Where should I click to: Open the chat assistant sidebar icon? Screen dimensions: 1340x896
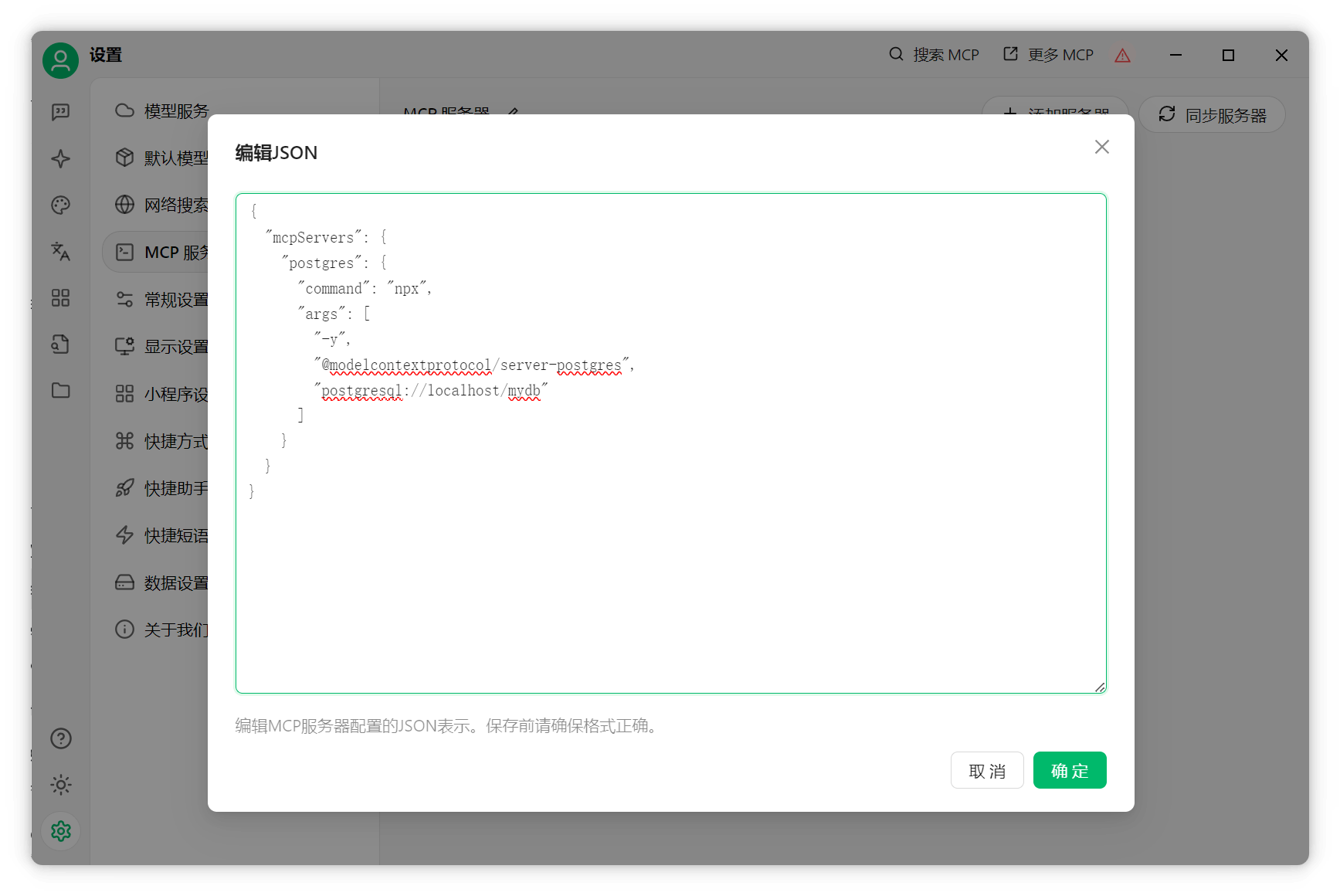(60, 112)
